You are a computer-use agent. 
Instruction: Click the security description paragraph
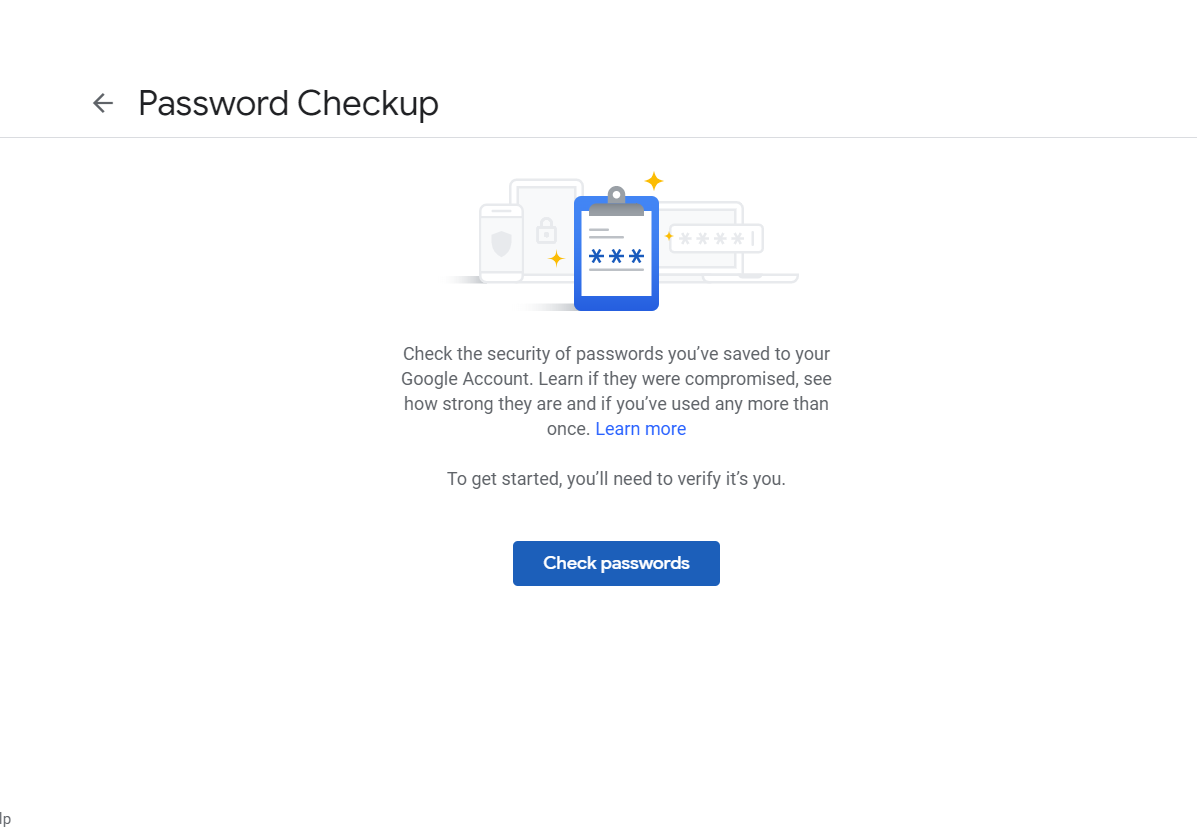tap(616, 390)
